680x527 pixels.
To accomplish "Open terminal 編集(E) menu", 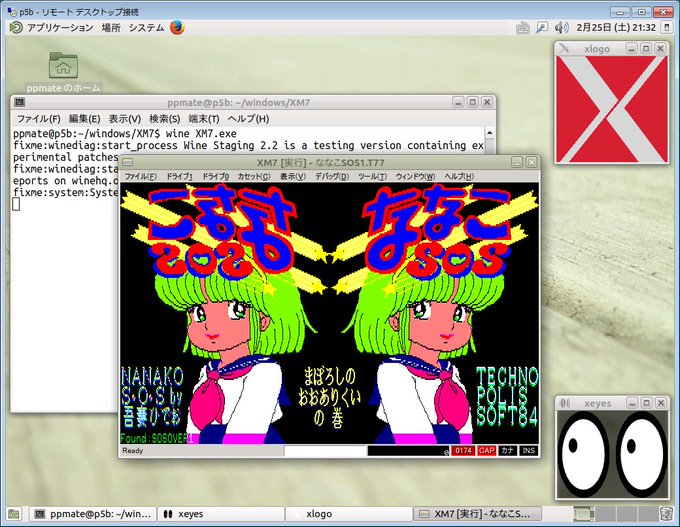I will click(85, 119).
